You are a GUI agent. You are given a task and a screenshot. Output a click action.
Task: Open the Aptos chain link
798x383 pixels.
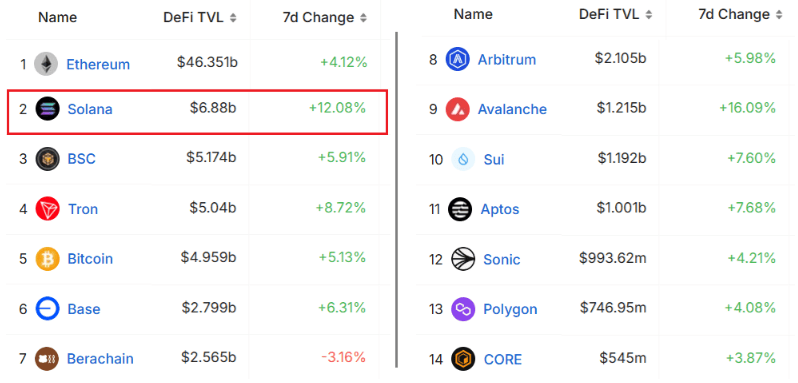500,209
